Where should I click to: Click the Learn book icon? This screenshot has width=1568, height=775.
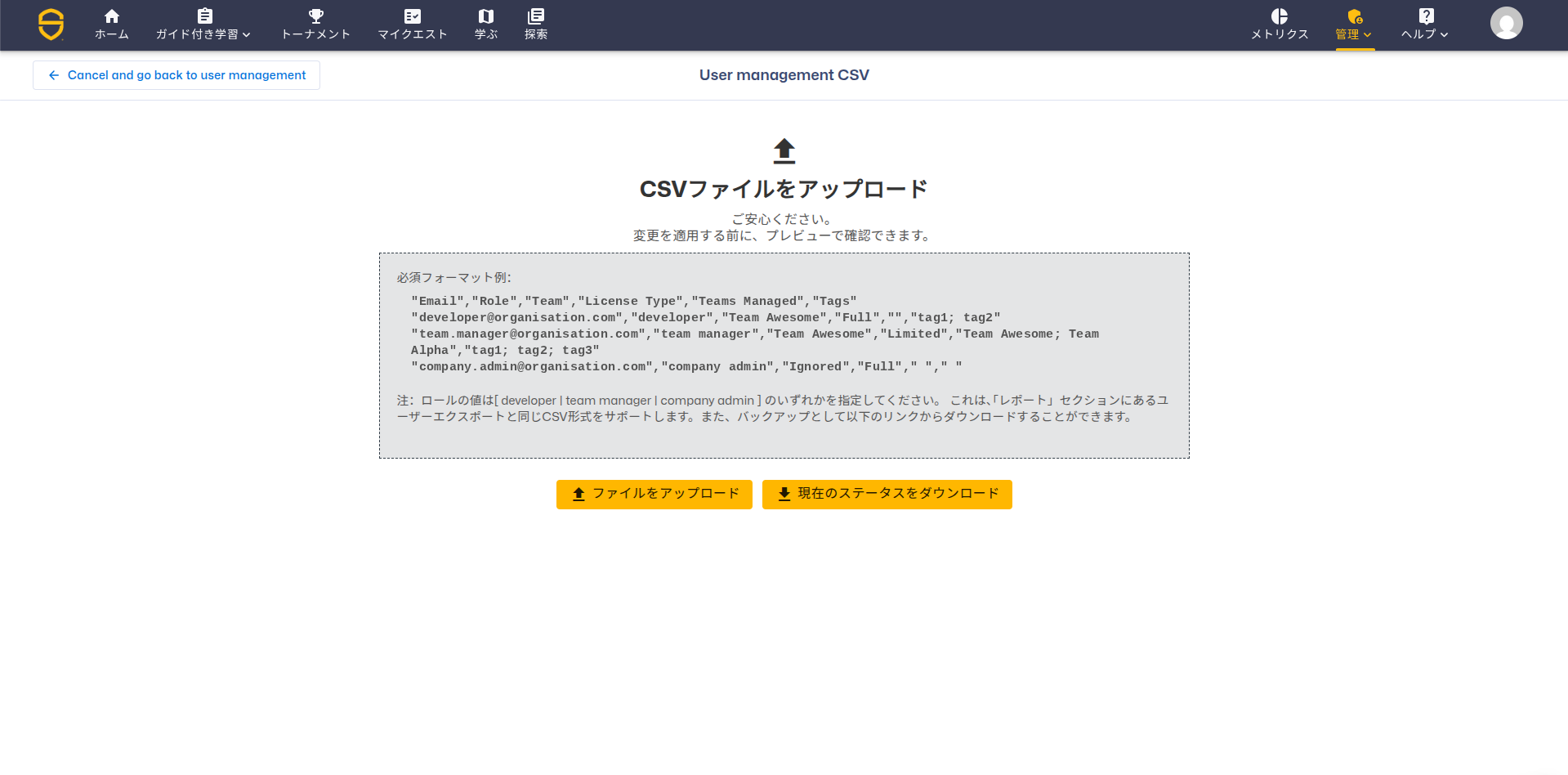486,16
